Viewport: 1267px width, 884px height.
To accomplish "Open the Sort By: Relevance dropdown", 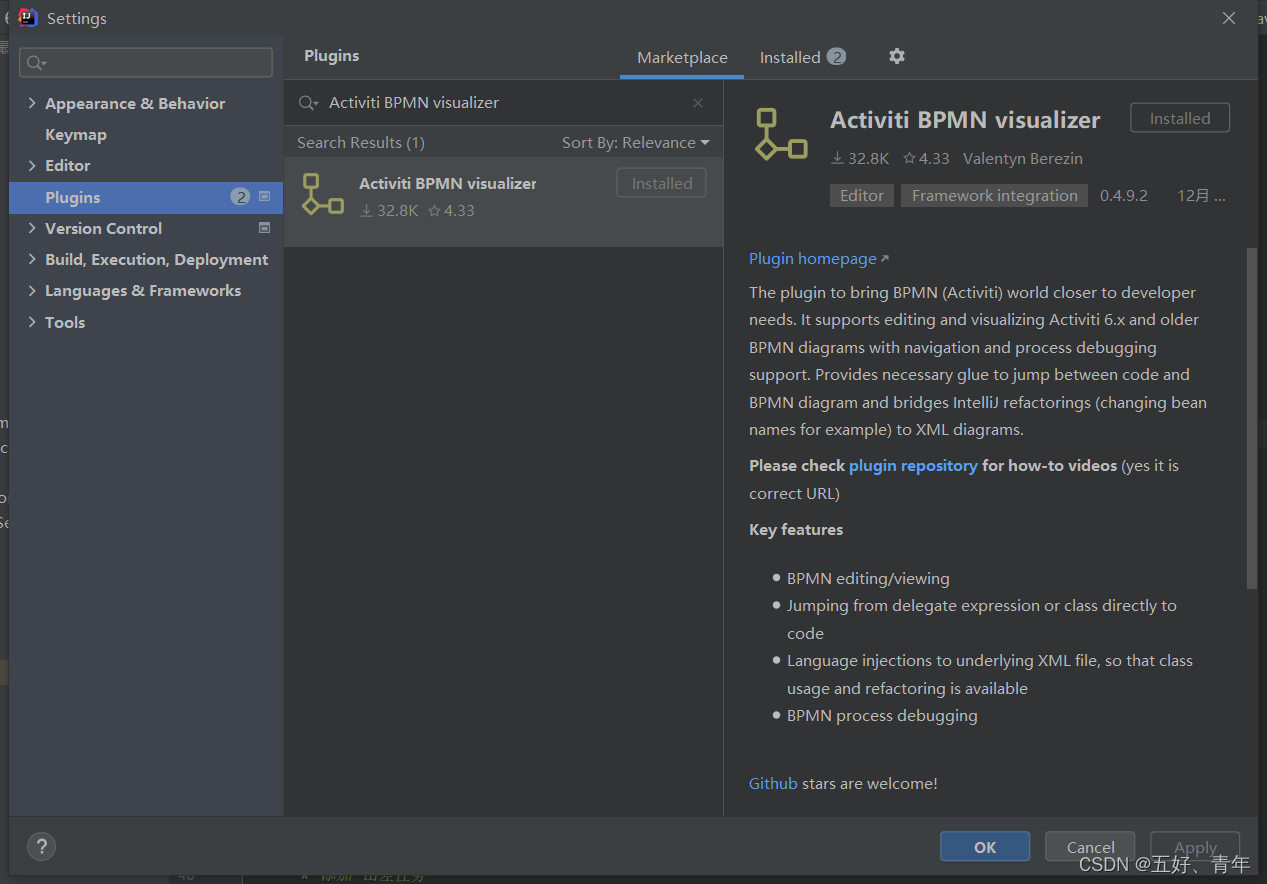I will [635, 143].
